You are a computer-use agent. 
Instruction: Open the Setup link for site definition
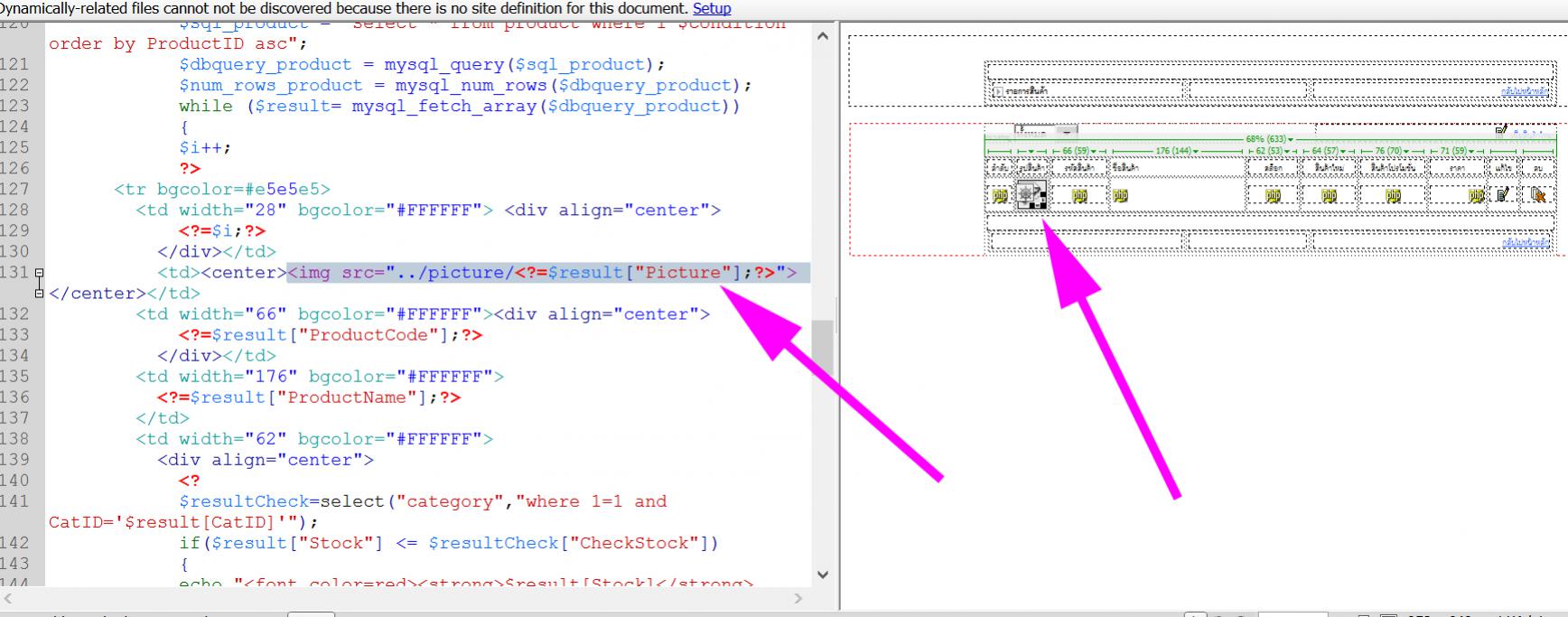pyautogui.click(x=712, y=8)
